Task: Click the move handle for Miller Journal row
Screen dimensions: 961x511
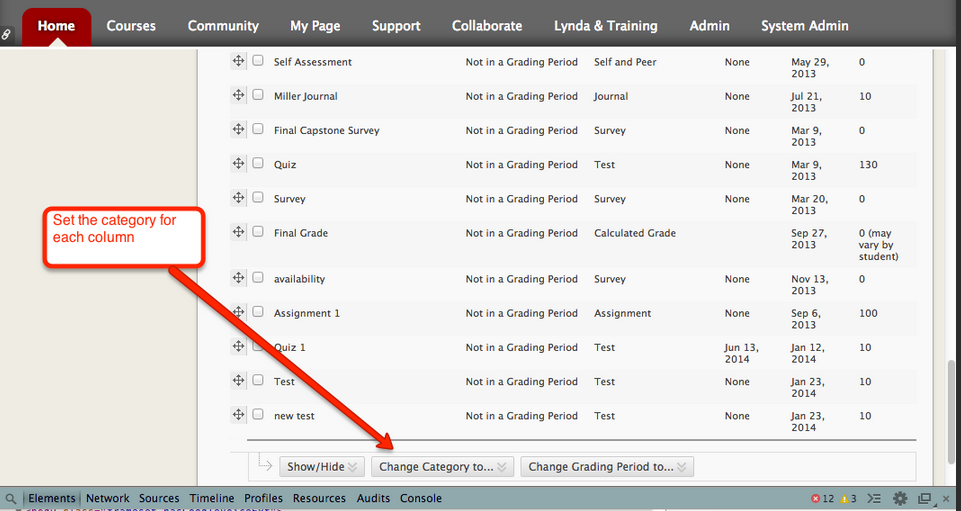Action: (x=238, y=95)
